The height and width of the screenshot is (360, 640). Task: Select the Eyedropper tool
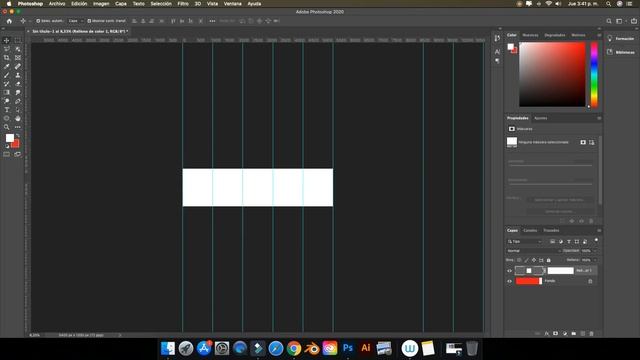coord(7,66)
